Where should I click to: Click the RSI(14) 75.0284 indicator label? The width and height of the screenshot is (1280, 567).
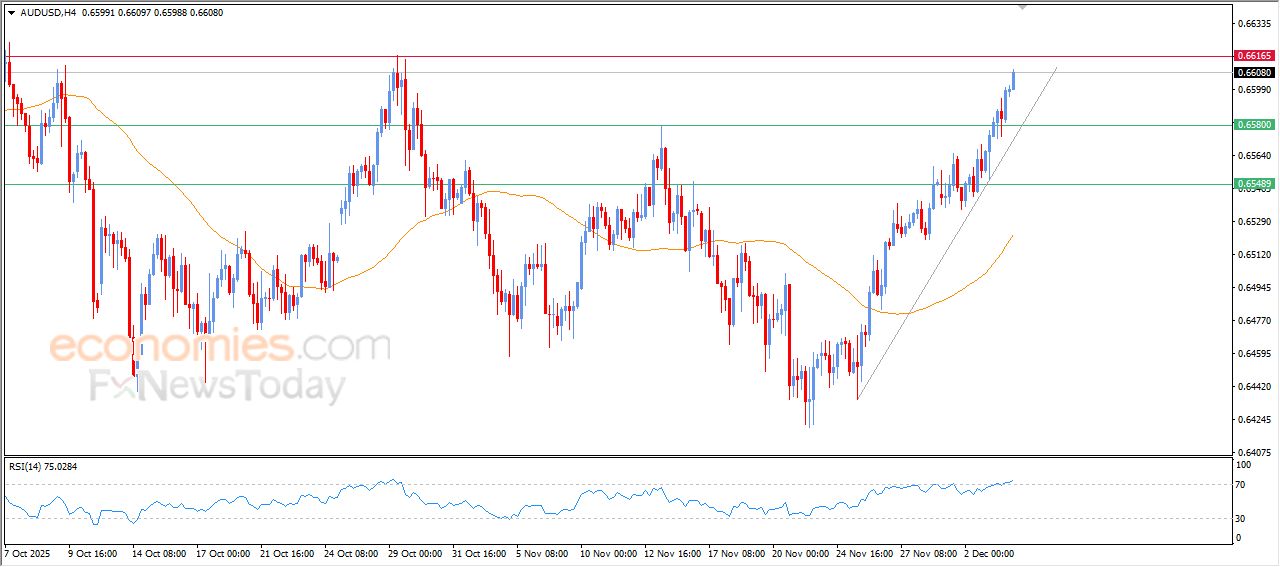[56, 466]
